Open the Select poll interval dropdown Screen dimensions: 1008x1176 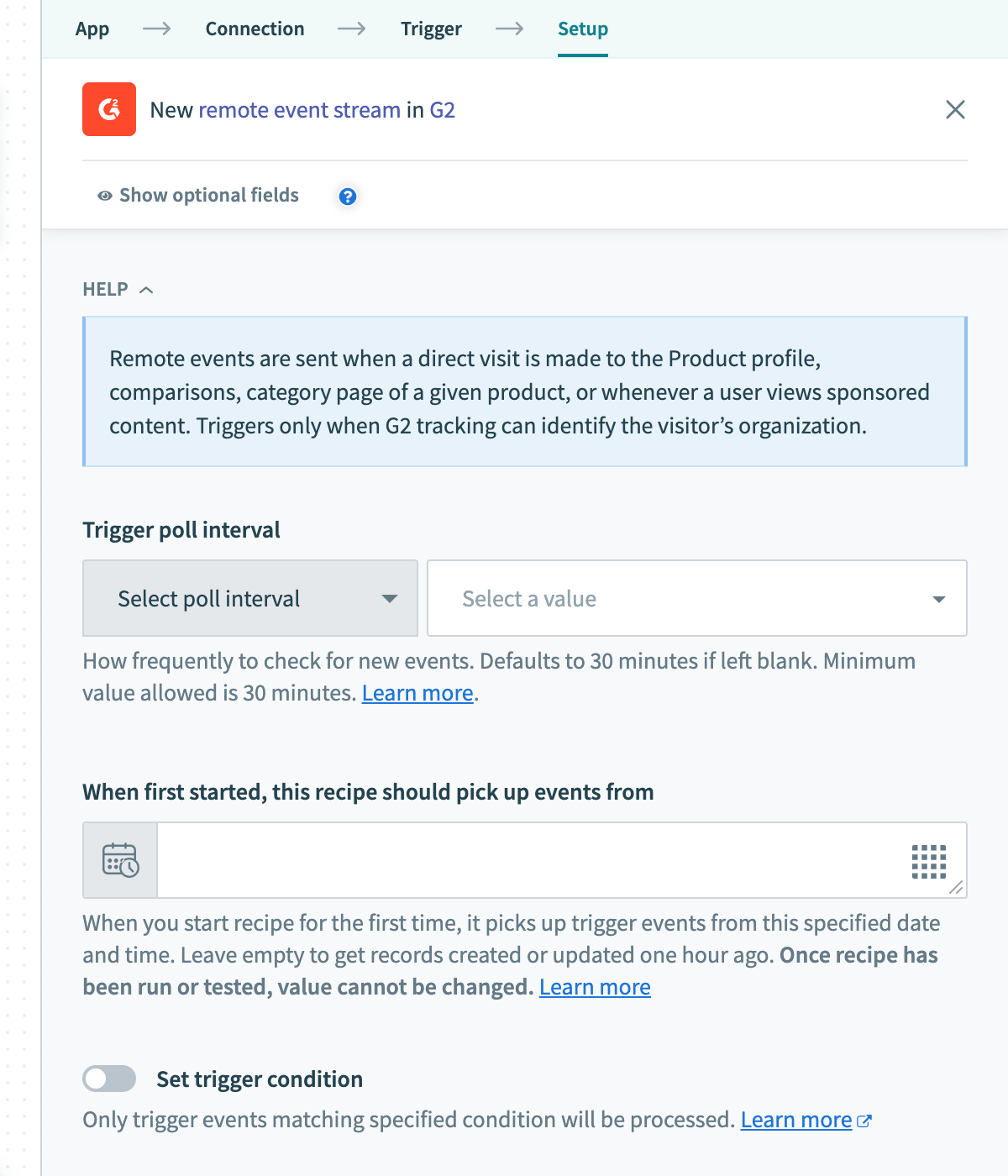point(250,598)
